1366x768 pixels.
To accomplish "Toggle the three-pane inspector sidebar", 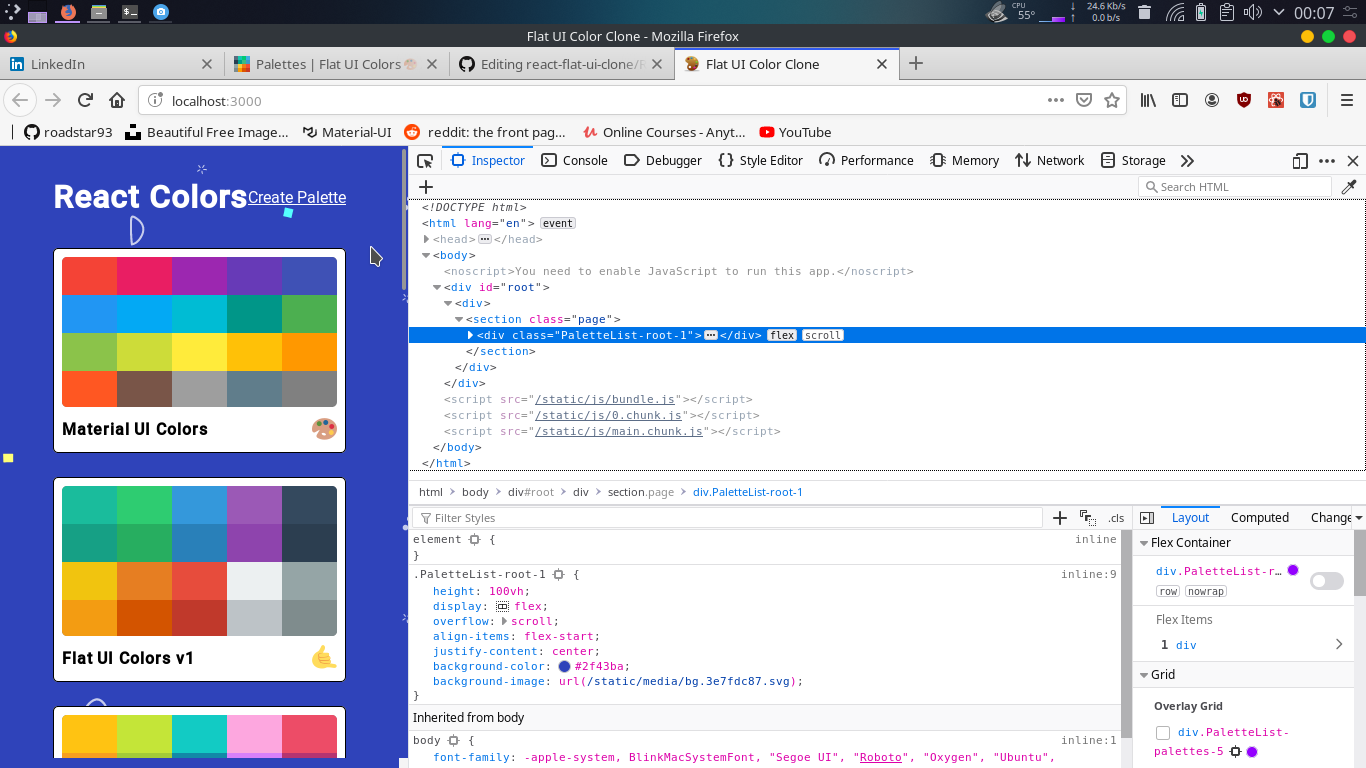I will click(x=1147, y=518).
